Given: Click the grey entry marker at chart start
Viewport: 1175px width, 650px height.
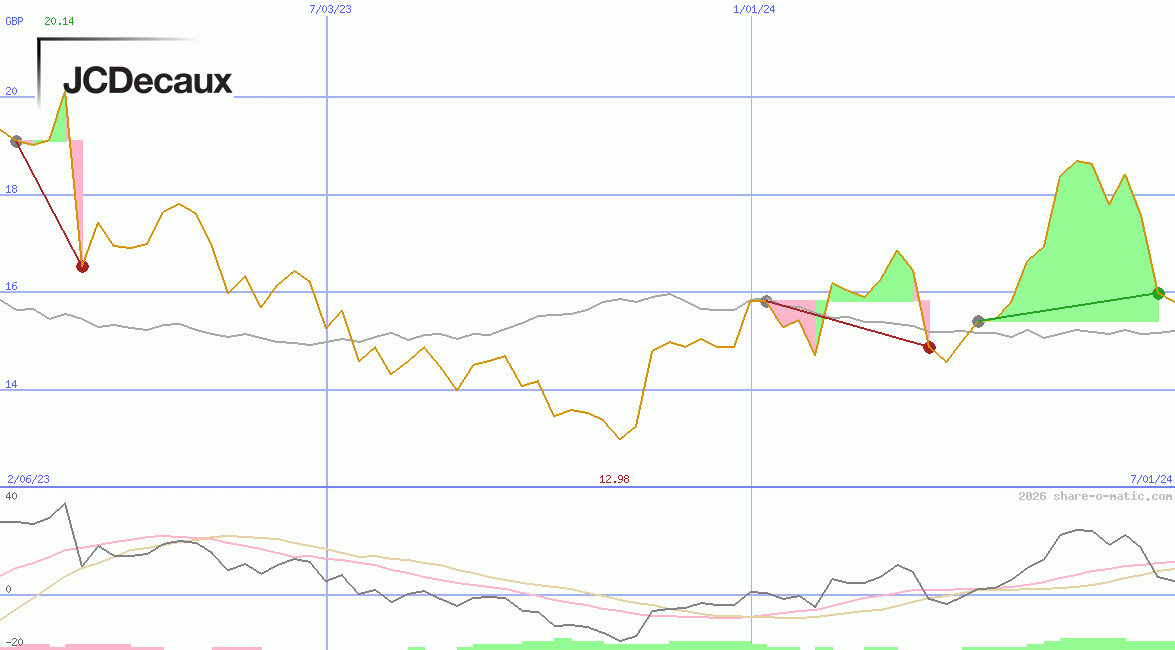Looking at the screenshot, I should 16,142.
